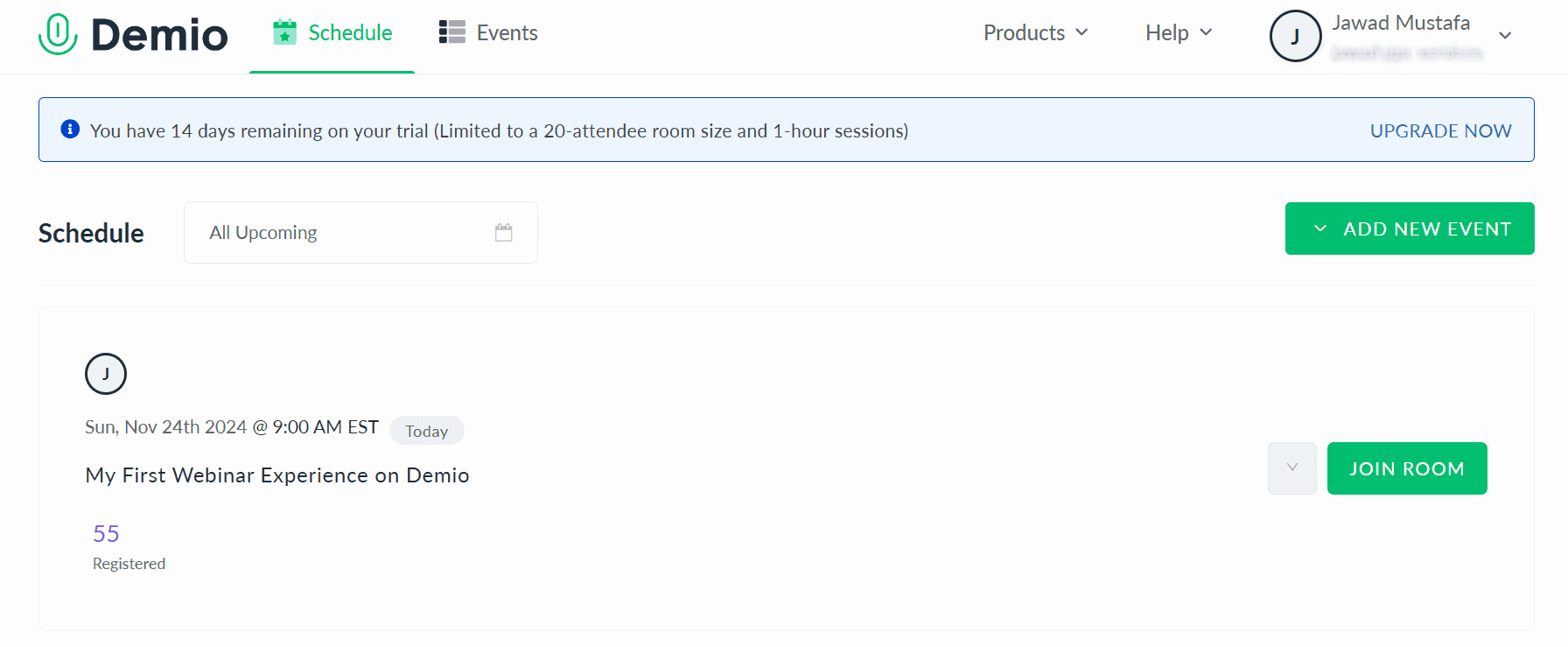Open the Demio logo home link
This screenshot has height=647, width=1568.
133,34
